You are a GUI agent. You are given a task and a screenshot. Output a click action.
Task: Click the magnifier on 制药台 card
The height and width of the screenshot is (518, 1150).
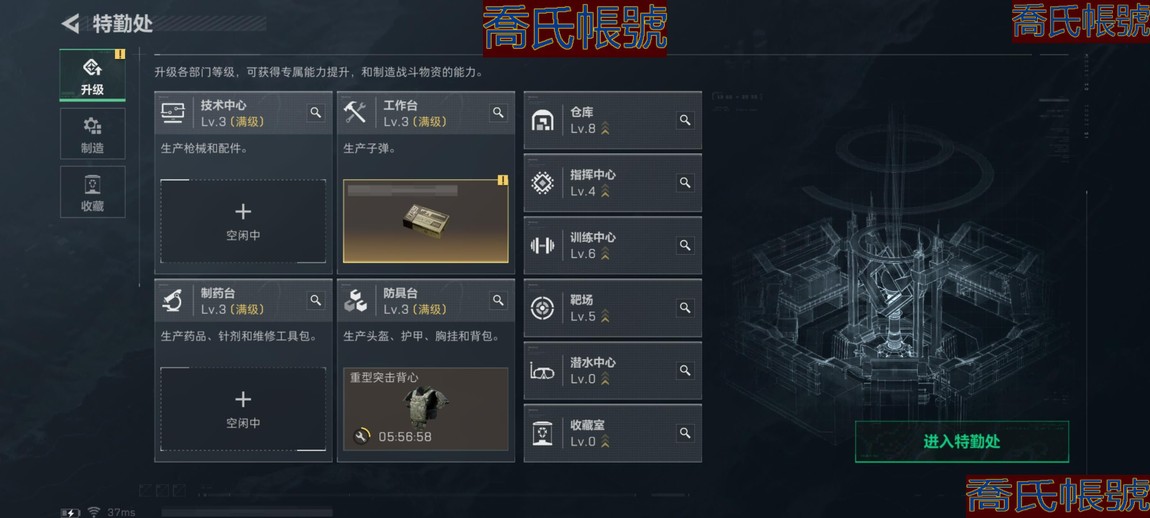tap(315, 300)
